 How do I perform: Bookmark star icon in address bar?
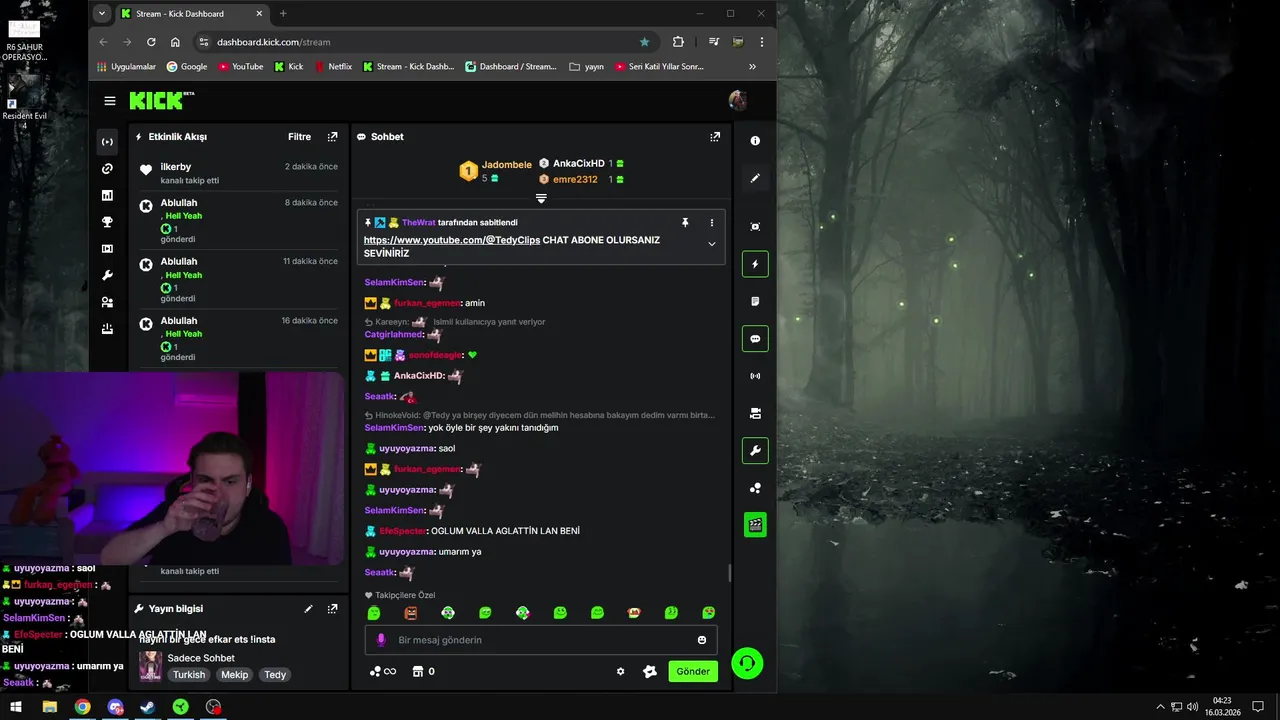[x=644, y=42]
